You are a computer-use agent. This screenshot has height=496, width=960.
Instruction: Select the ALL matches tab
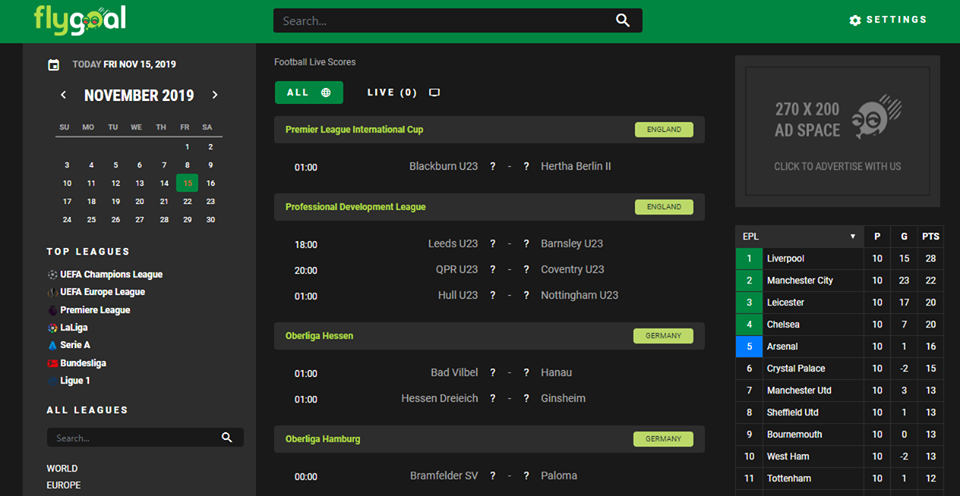(309, 92)
